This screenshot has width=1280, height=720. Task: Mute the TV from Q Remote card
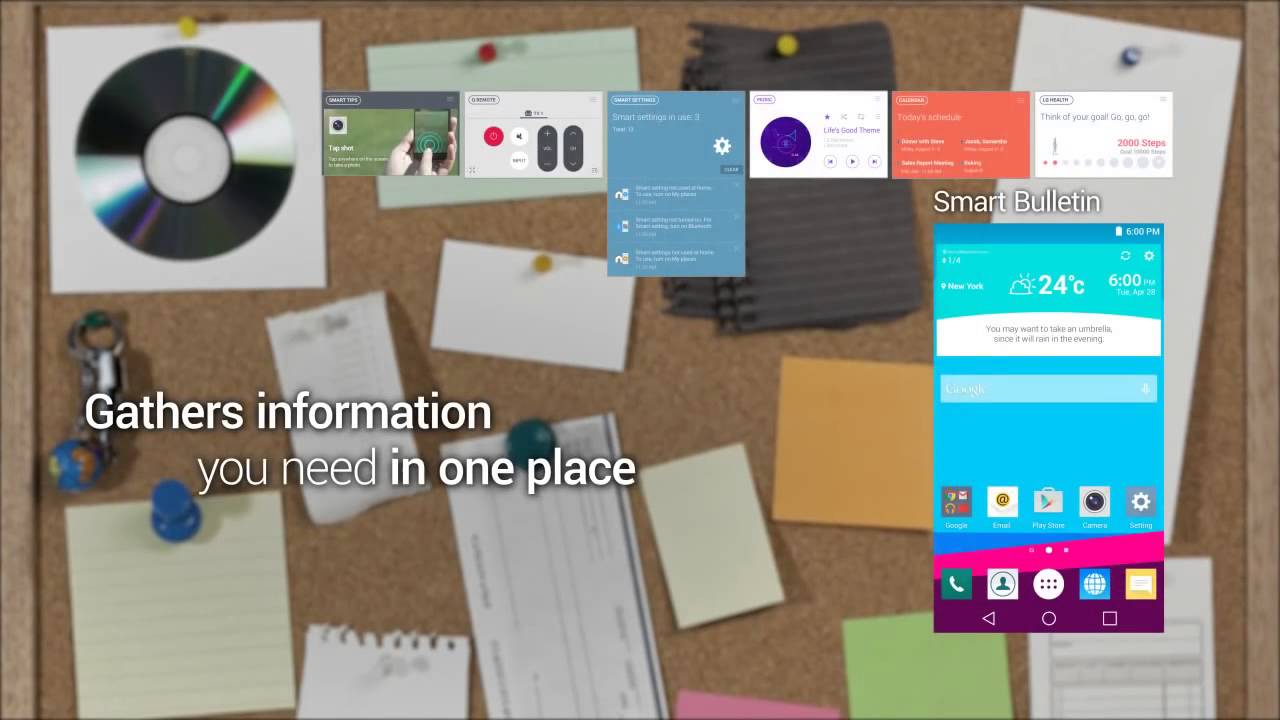coord(519,137)
